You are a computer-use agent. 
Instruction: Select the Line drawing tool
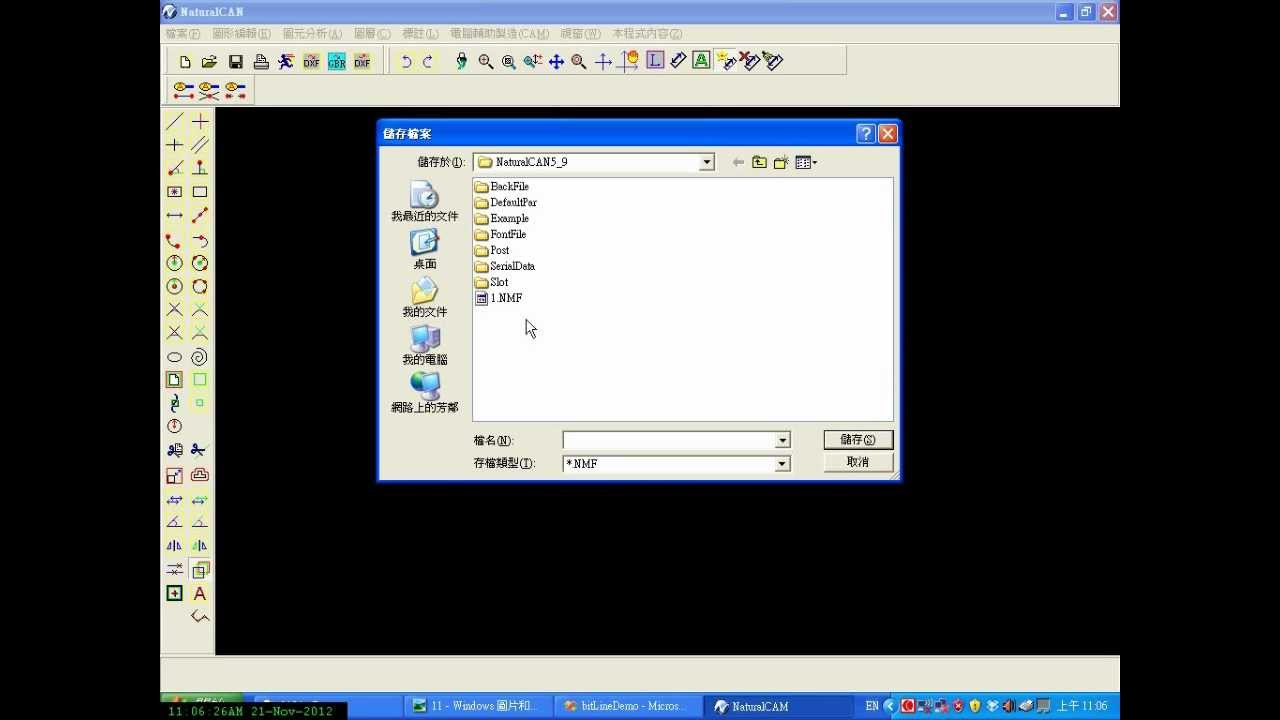coord(174,121)
